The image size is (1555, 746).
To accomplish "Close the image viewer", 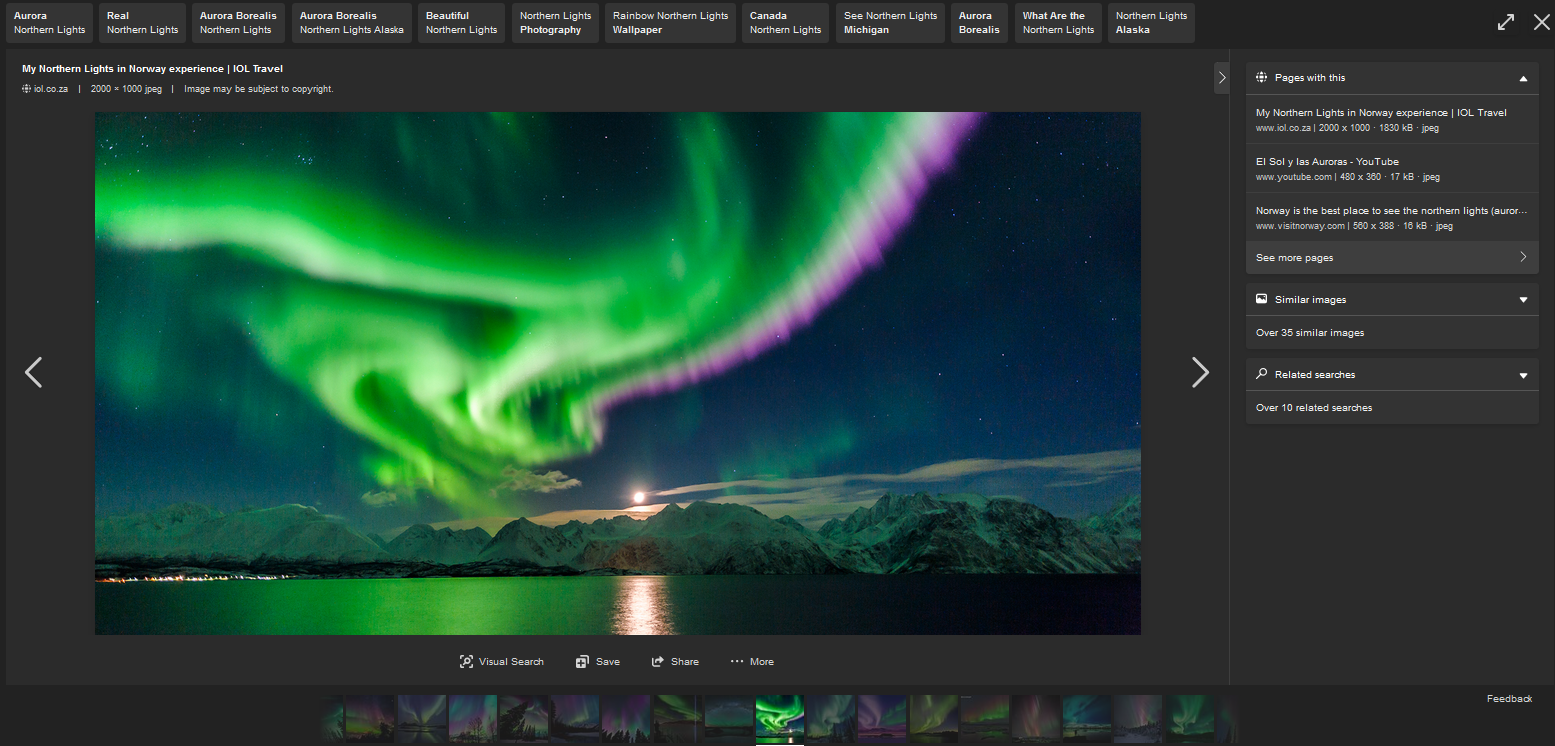I will pyautogui.click(x=1541, y=22).
